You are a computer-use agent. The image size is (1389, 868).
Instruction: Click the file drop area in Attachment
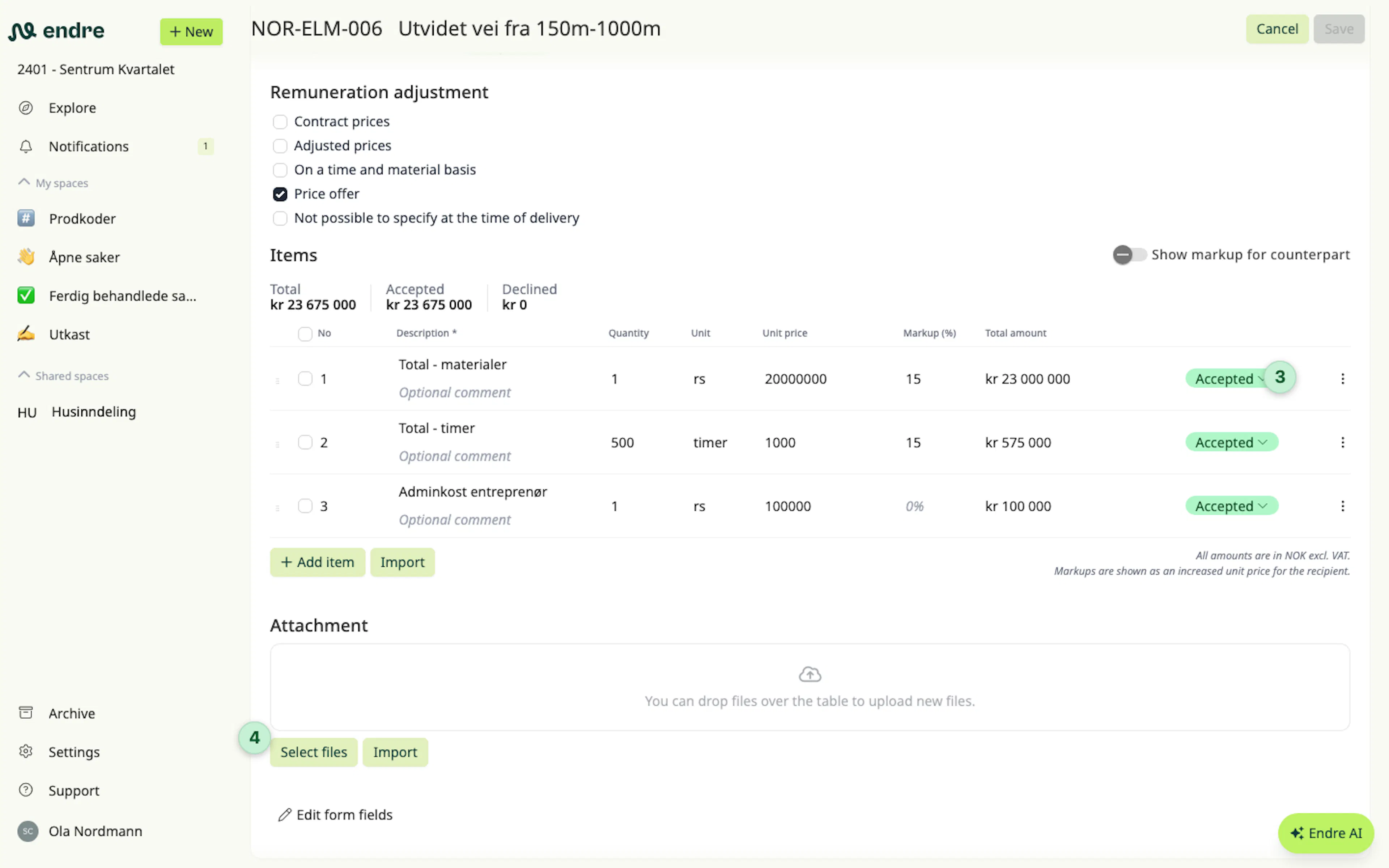(810, 687)
